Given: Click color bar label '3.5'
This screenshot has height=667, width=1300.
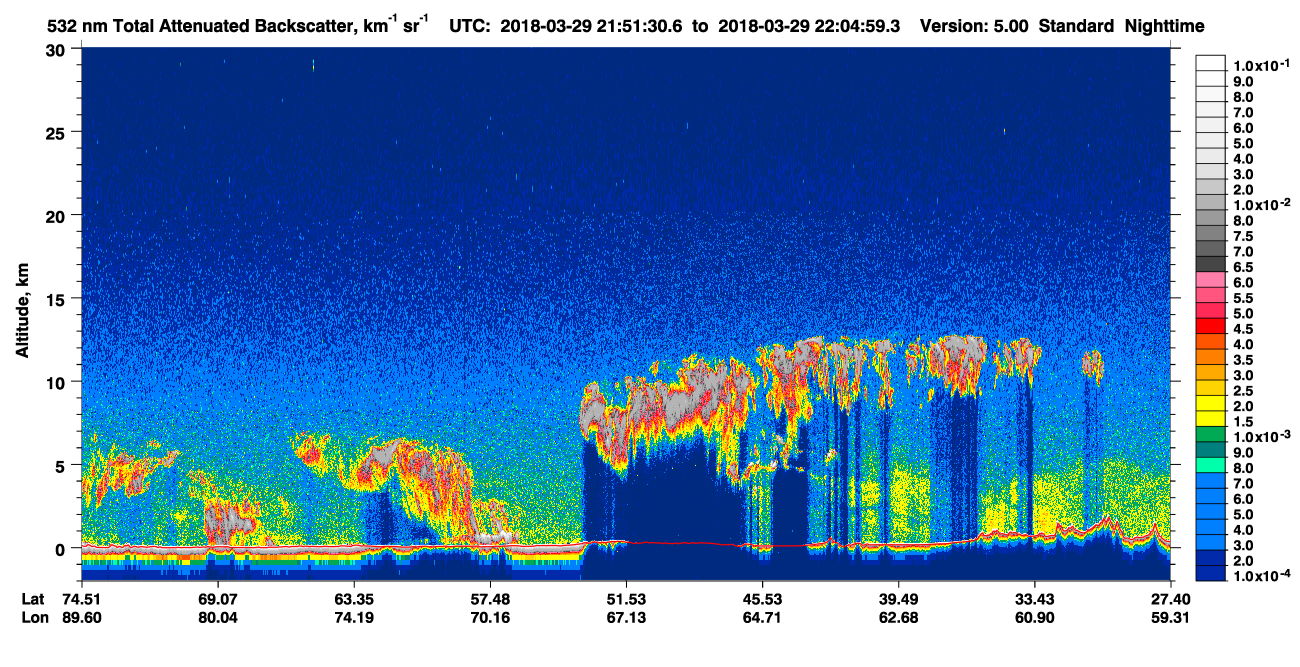Looking at the screenshot, I should 1243,361.
